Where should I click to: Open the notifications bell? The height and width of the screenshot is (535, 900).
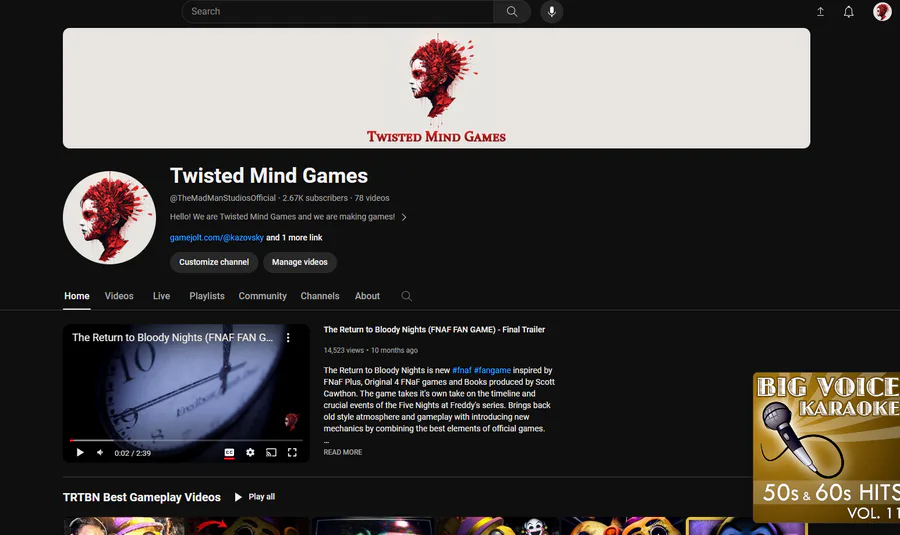click(x=848, y=11)
